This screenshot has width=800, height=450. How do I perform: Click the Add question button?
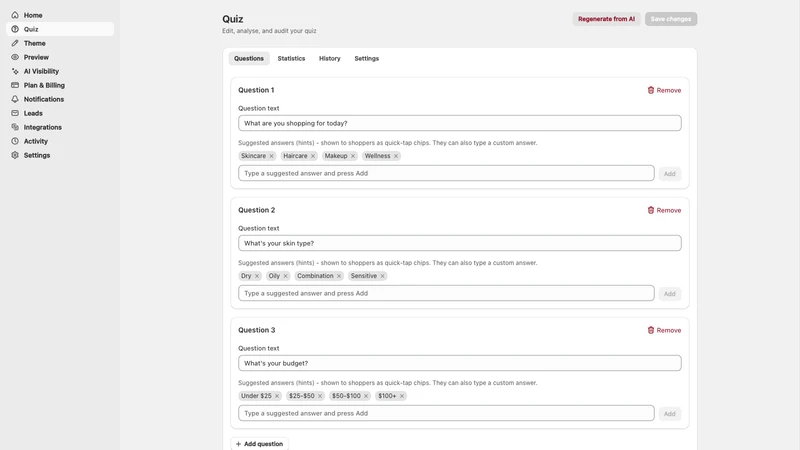tap(260, 444)
